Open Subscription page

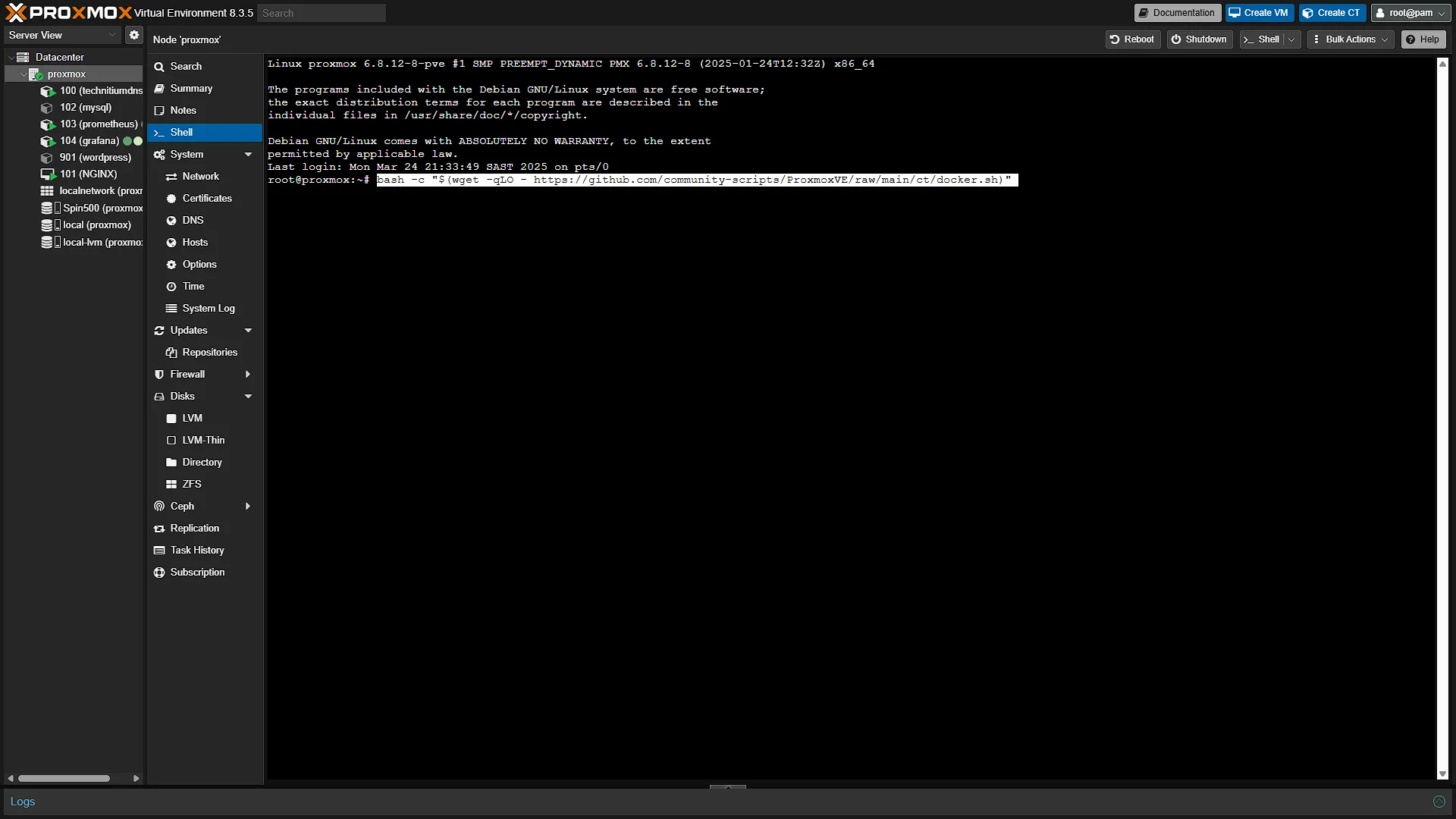tap(205, 573)
